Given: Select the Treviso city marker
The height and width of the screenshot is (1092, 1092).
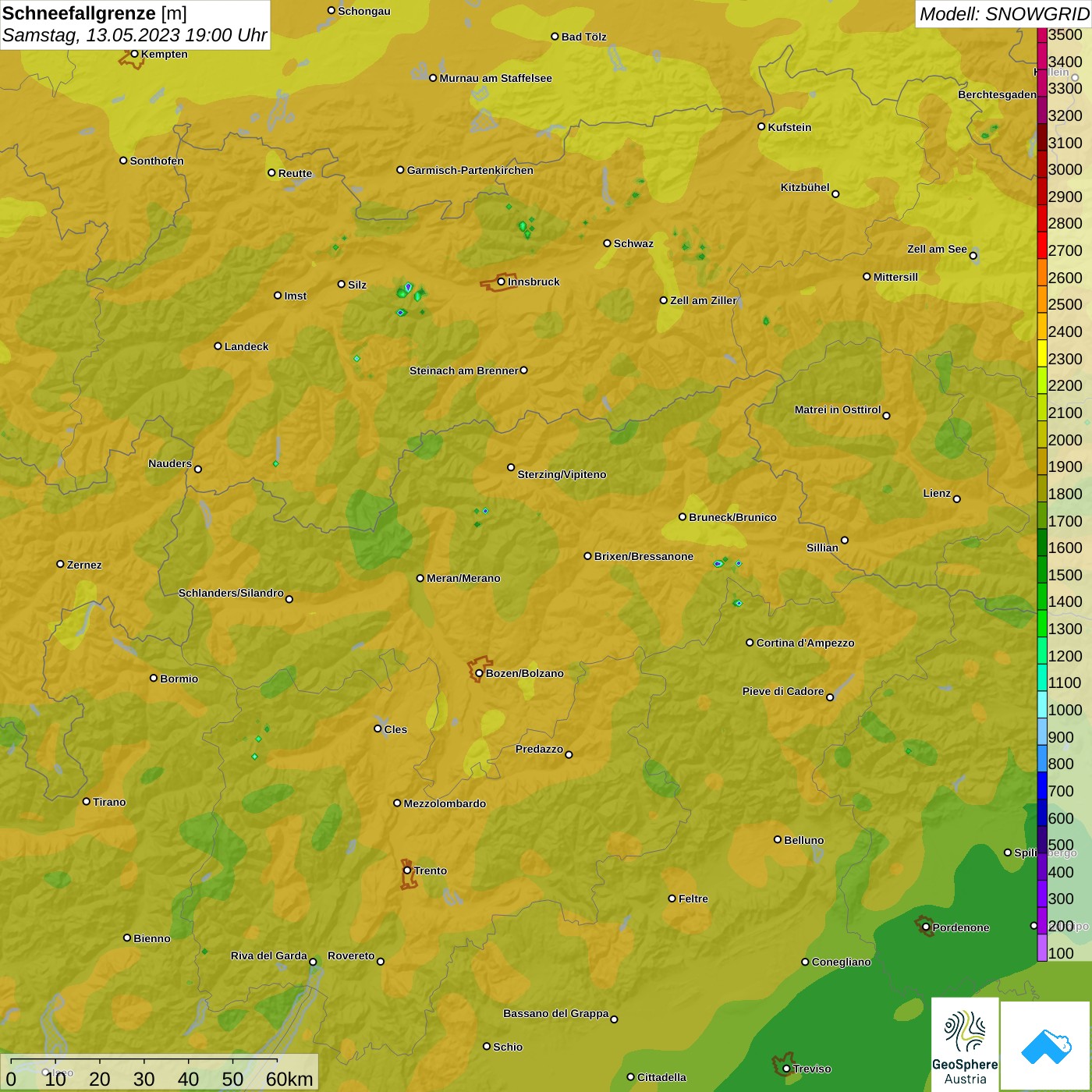Looking at the screenshot, I should (x=786, y=1069).
